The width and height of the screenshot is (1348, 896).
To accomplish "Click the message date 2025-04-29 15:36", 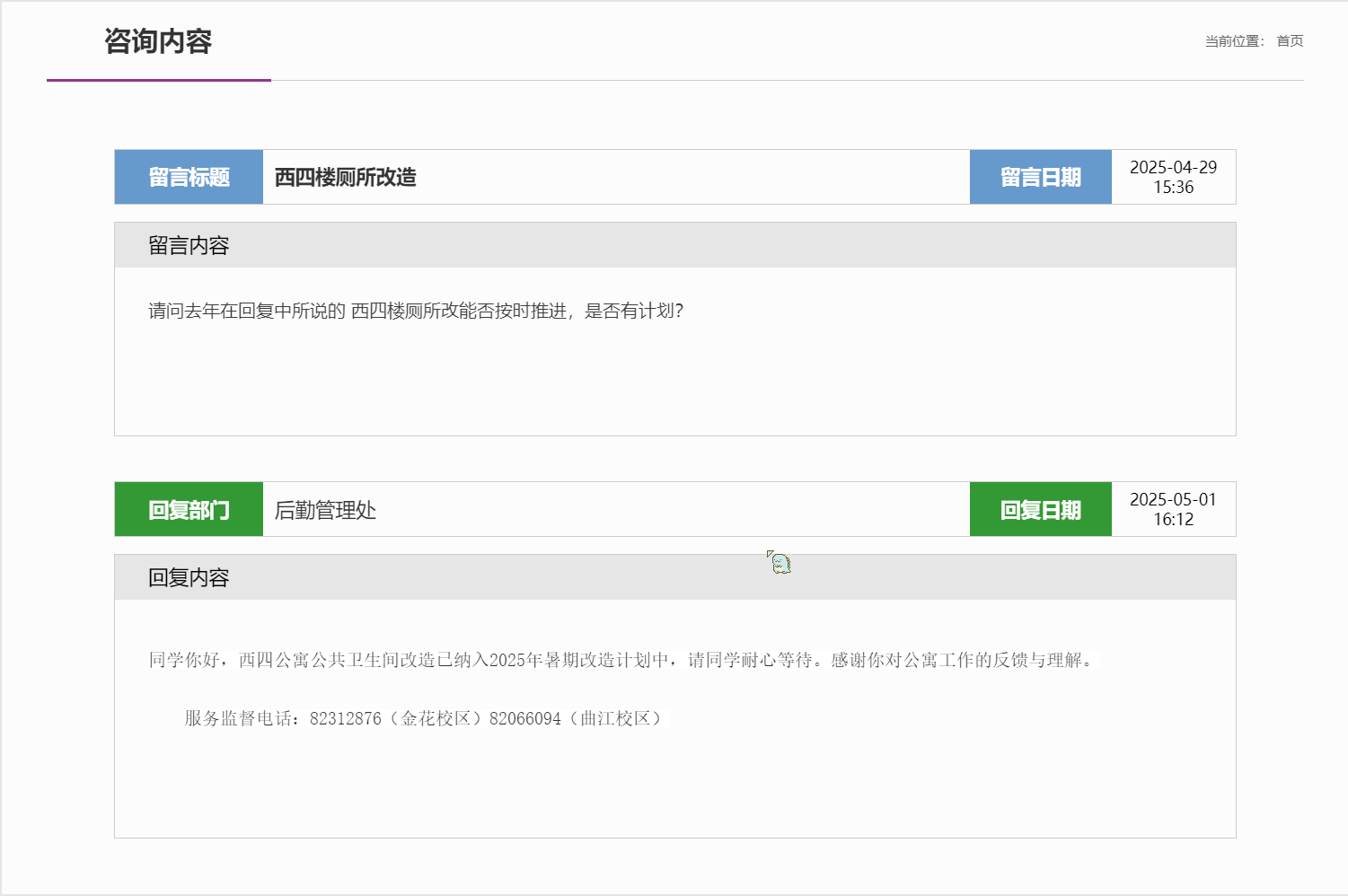I will [x=1173, y=177].
